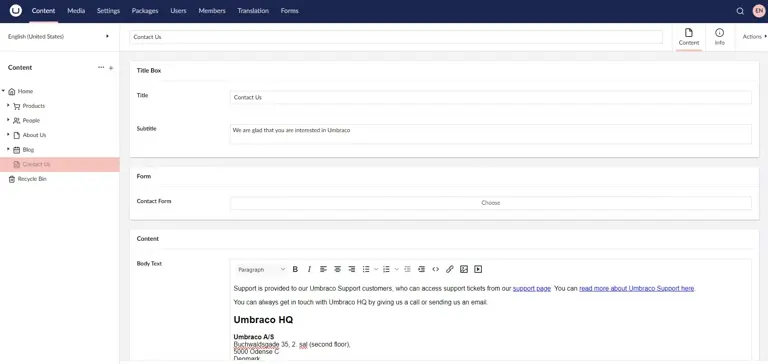The width and height of the screenshot is (768, 364).
Task: Follow the support page link
Action: click(x=532, y=289)
